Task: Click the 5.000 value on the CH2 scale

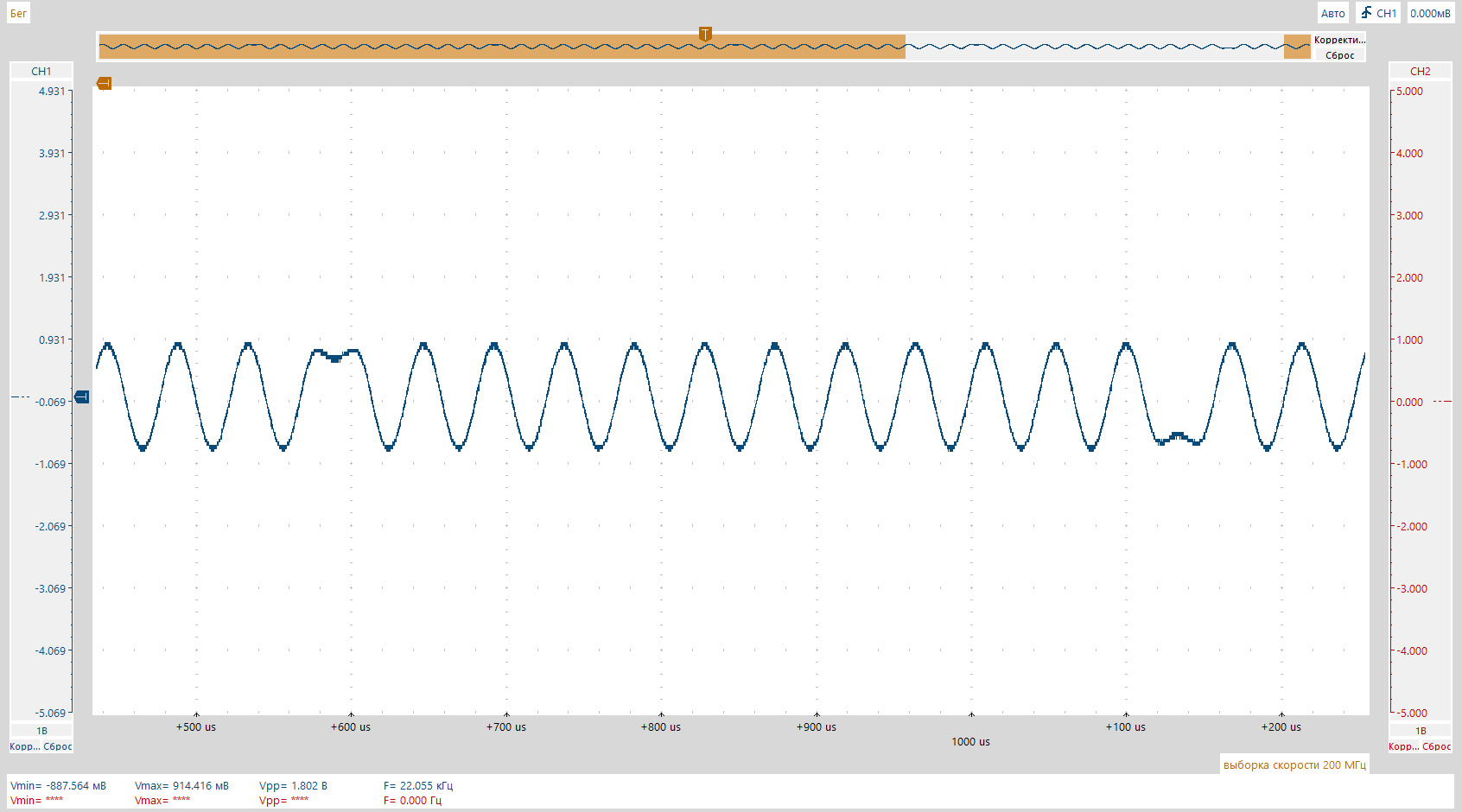Action: [1409, 91]
